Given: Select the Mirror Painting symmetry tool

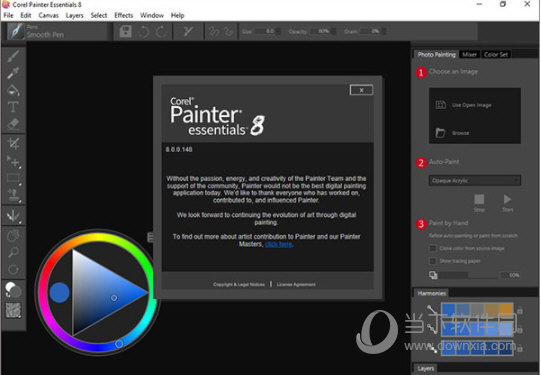Looking at the screenshot, I should tap(13, 216).
